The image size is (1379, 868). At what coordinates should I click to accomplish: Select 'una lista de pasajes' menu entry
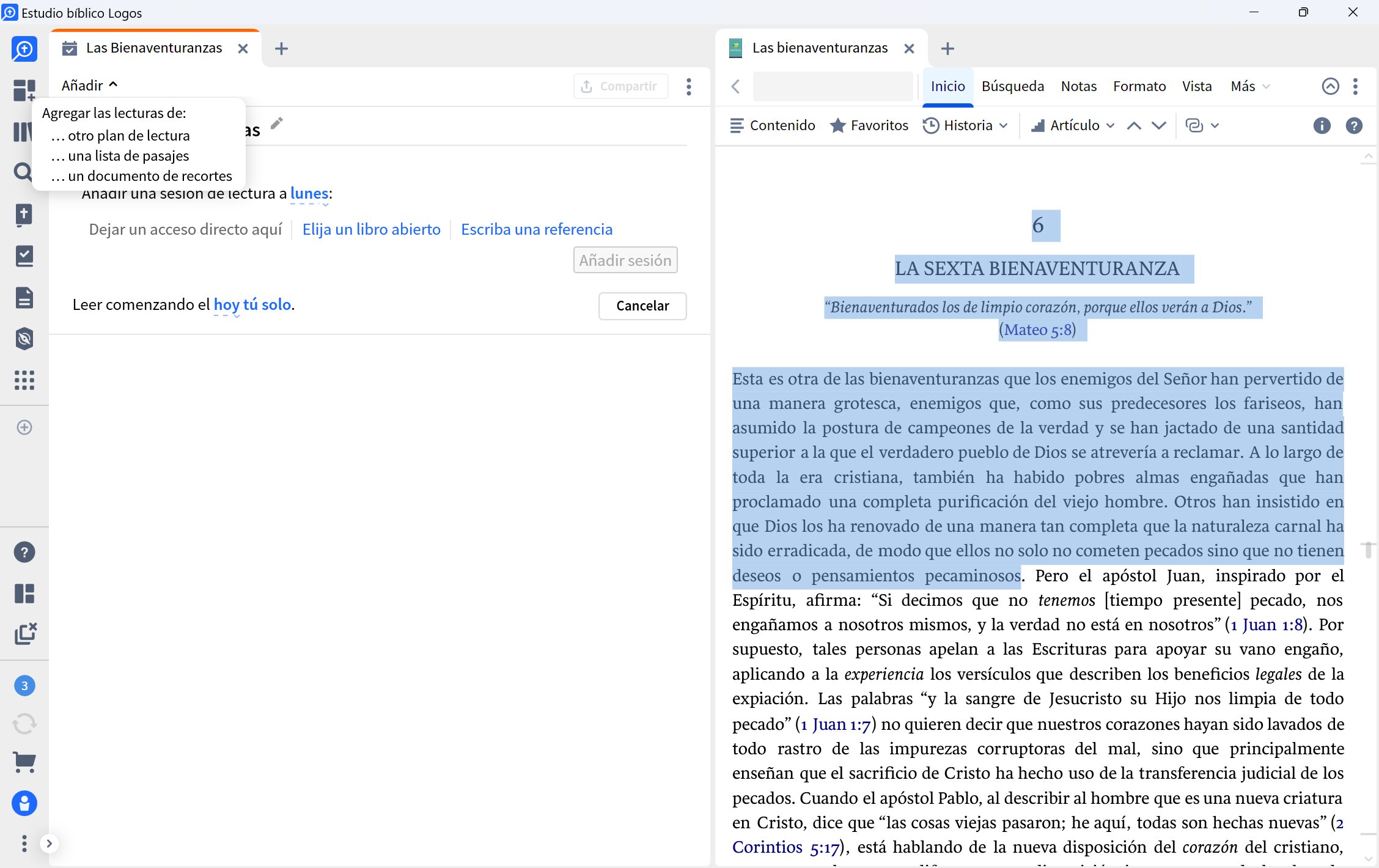point(120,156)
